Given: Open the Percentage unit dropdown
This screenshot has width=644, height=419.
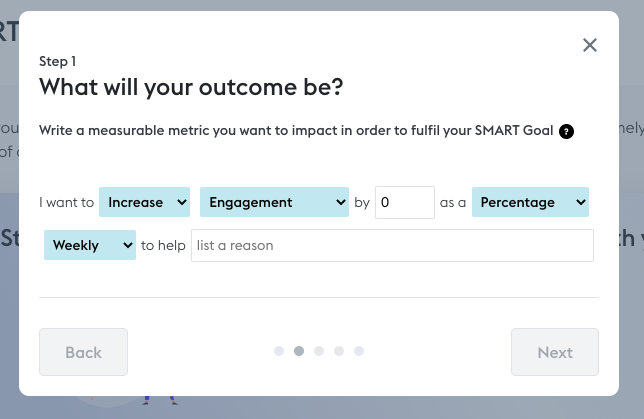Looking at the screenshot, I should (530, 202).
